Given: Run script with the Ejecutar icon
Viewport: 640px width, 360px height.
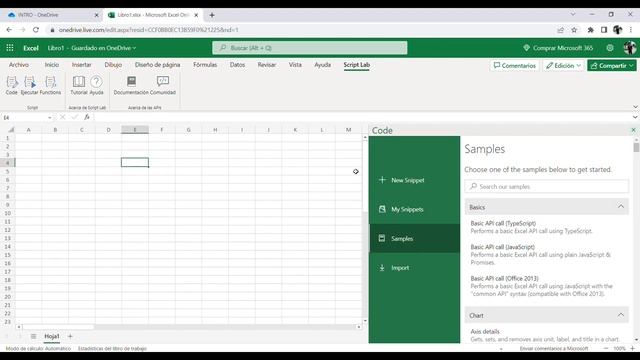Looking at the screenshot, I should (29, 85).
